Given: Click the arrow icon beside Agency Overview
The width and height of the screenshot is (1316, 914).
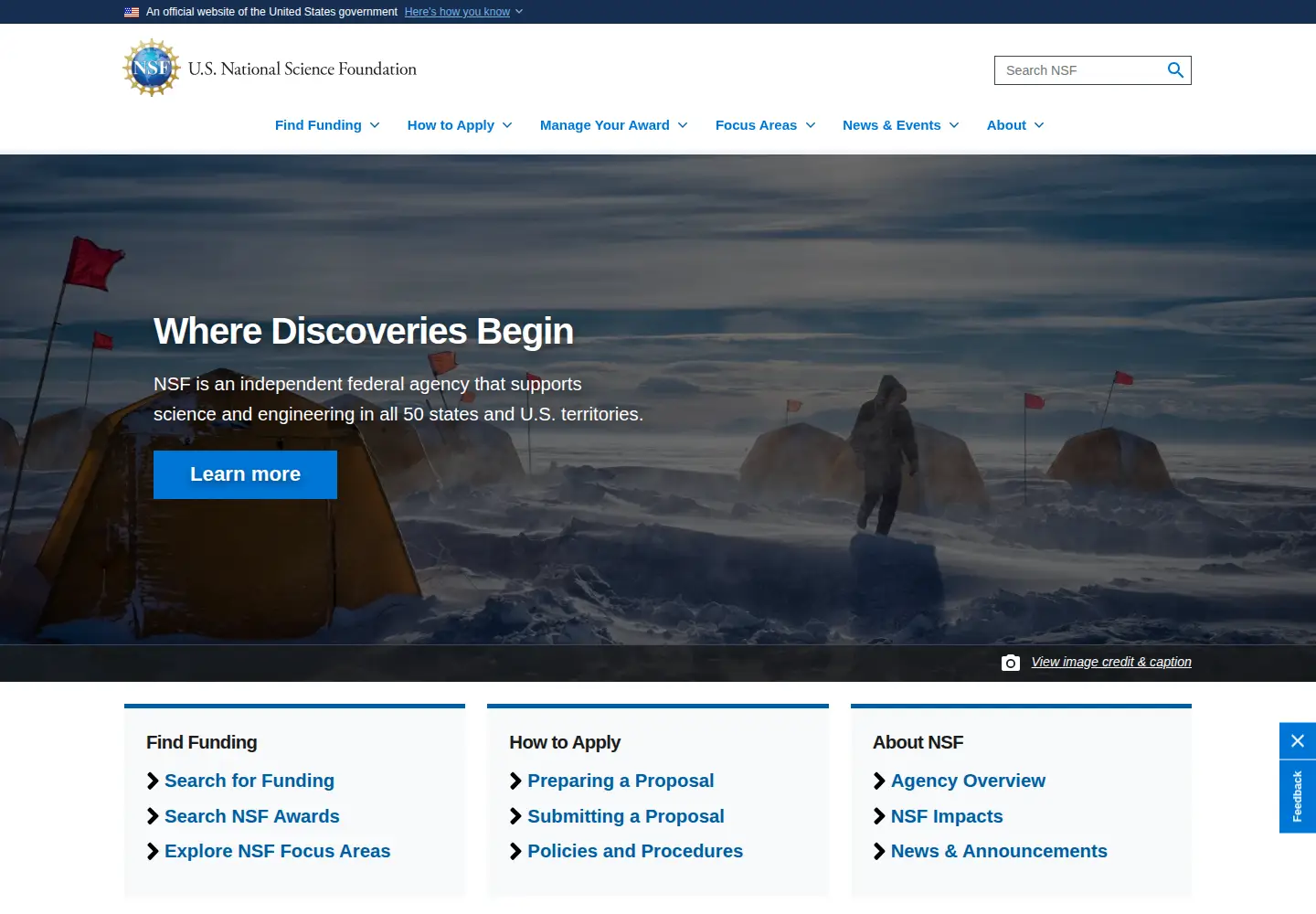Looking at the screenshot, I should (879, 781).
